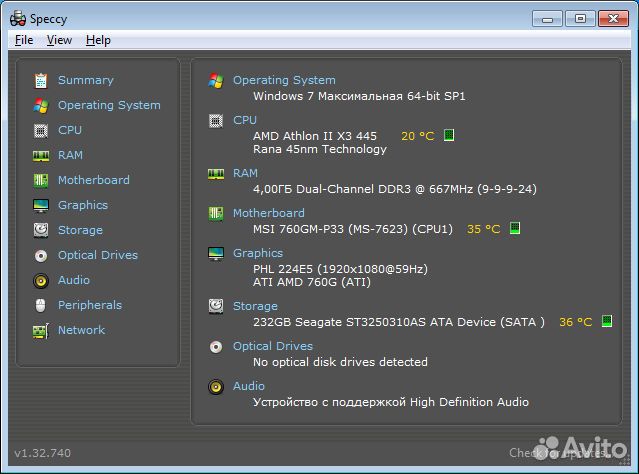This screenshot has width=639, height=474.
Task: Select the Storage disk icon in sidebar
Action: [40, 230]
